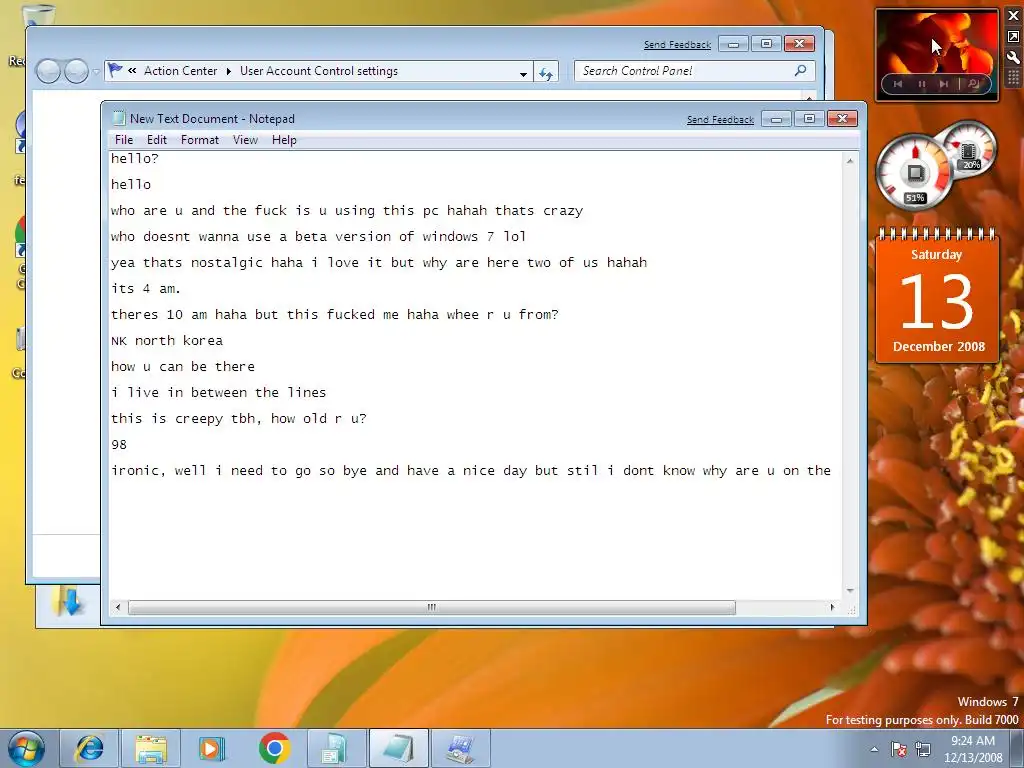Open the View menu in Notepad

click(246, 140)
